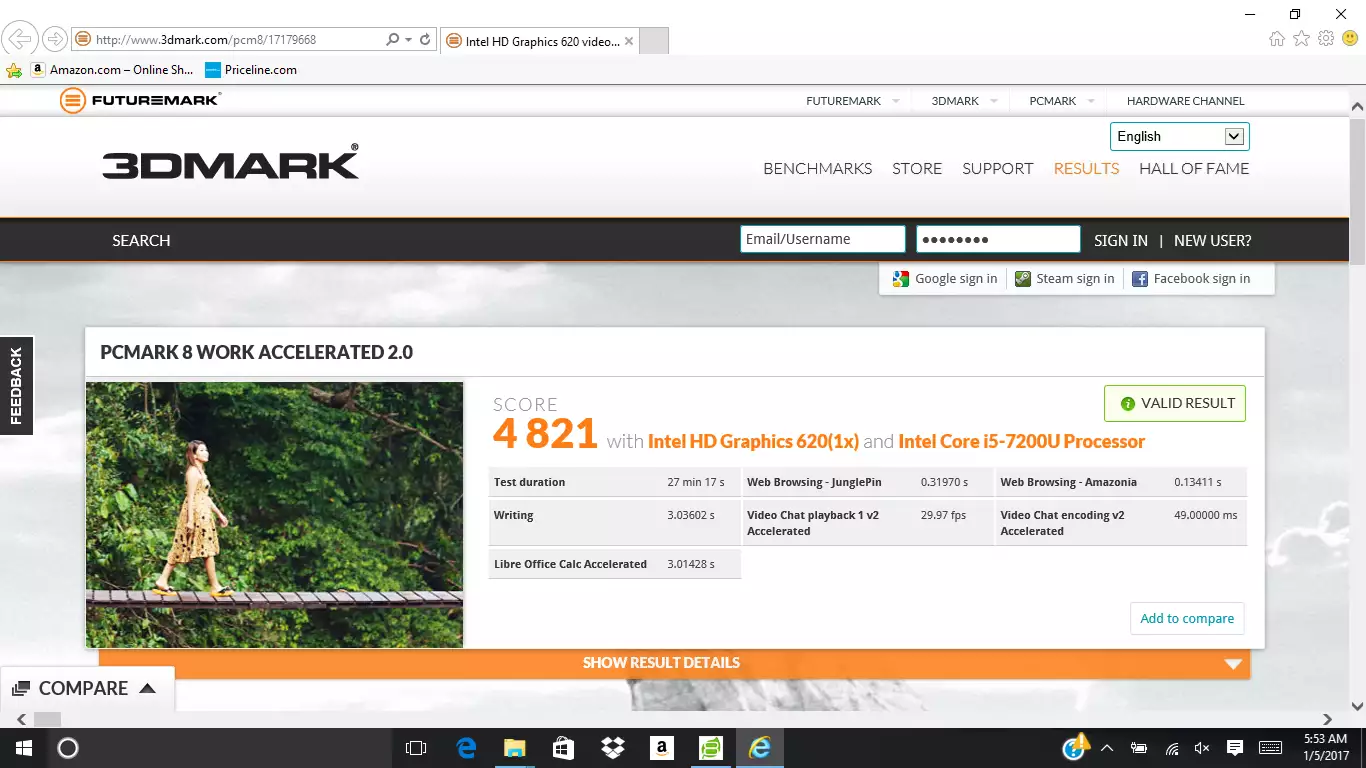Open Amazon app from taskbar
Screen dimensions: 1366x768
661,748
